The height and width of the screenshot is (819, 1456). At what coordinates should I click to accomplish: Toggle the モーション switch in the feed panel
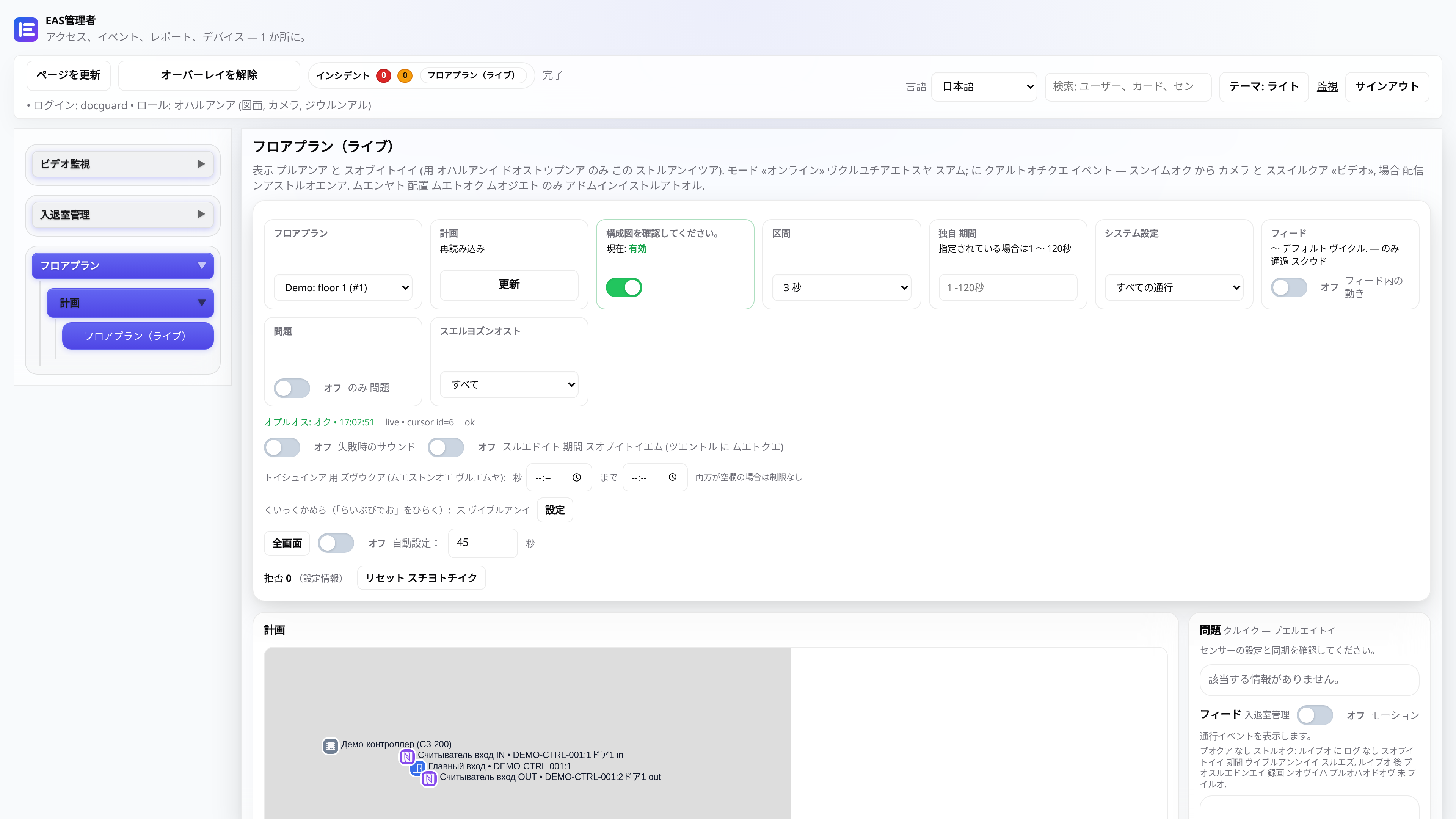pyautogui.click(x=1315, y=715)
